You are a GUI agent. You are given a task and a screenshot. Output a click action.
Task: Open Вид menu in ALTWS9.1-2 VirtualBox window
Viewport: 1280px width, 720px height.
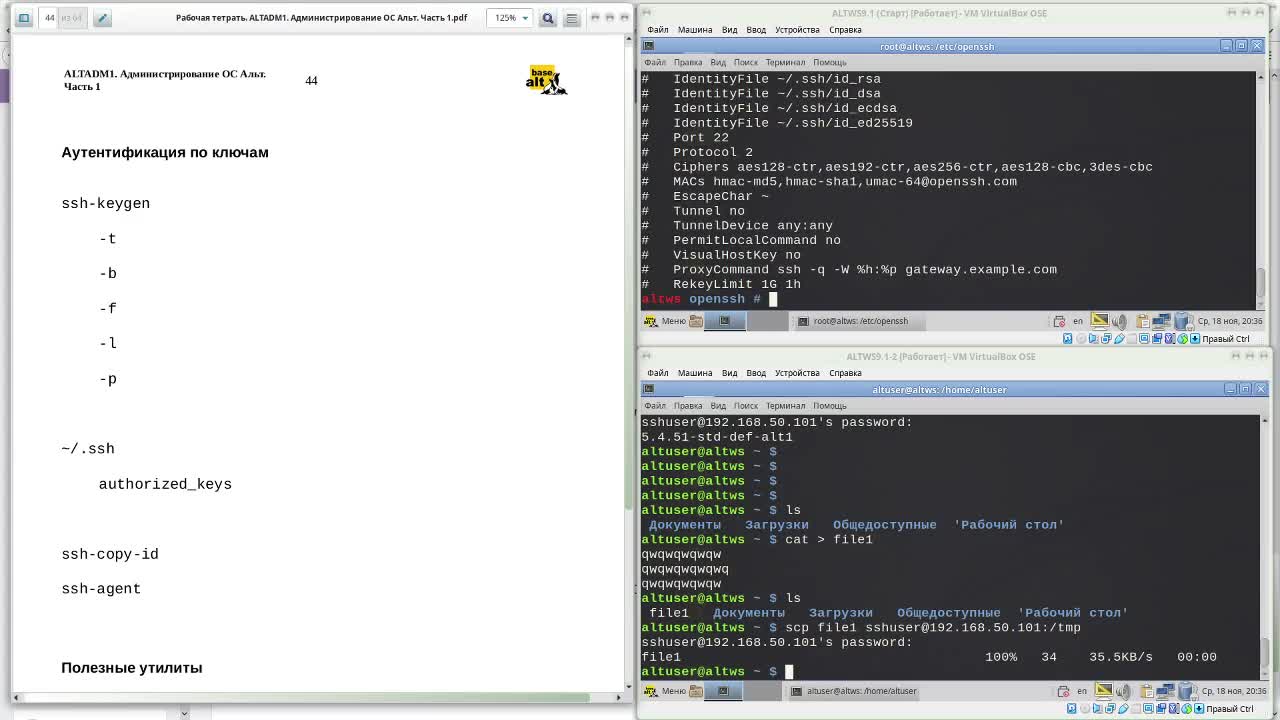[x=729, y=372]
